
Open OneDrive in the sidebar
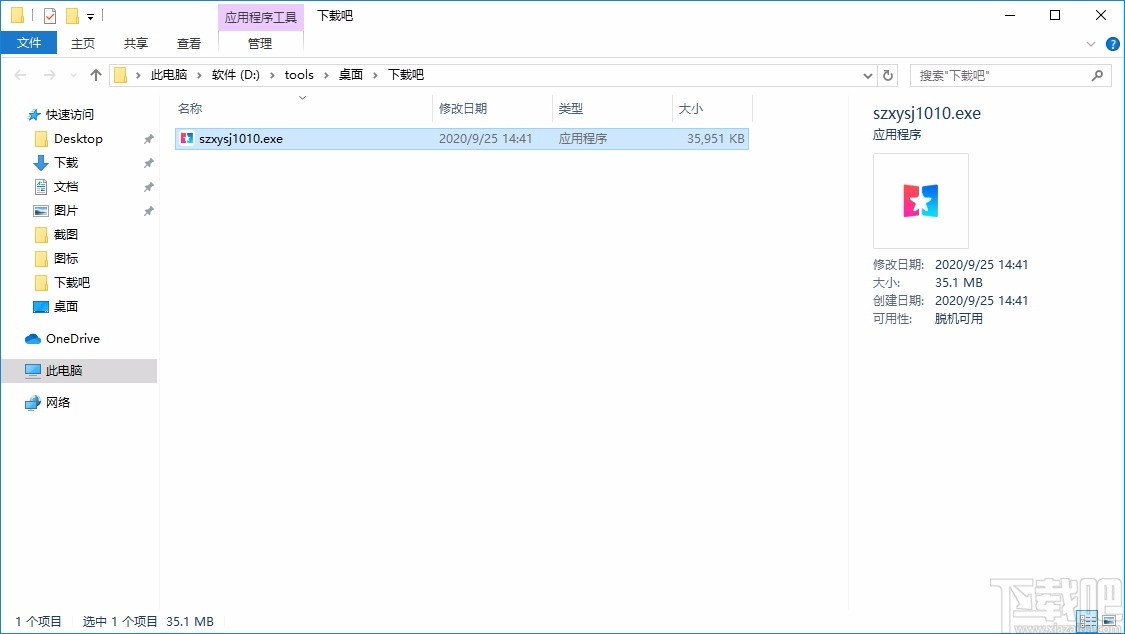click(x=73, y=339)
